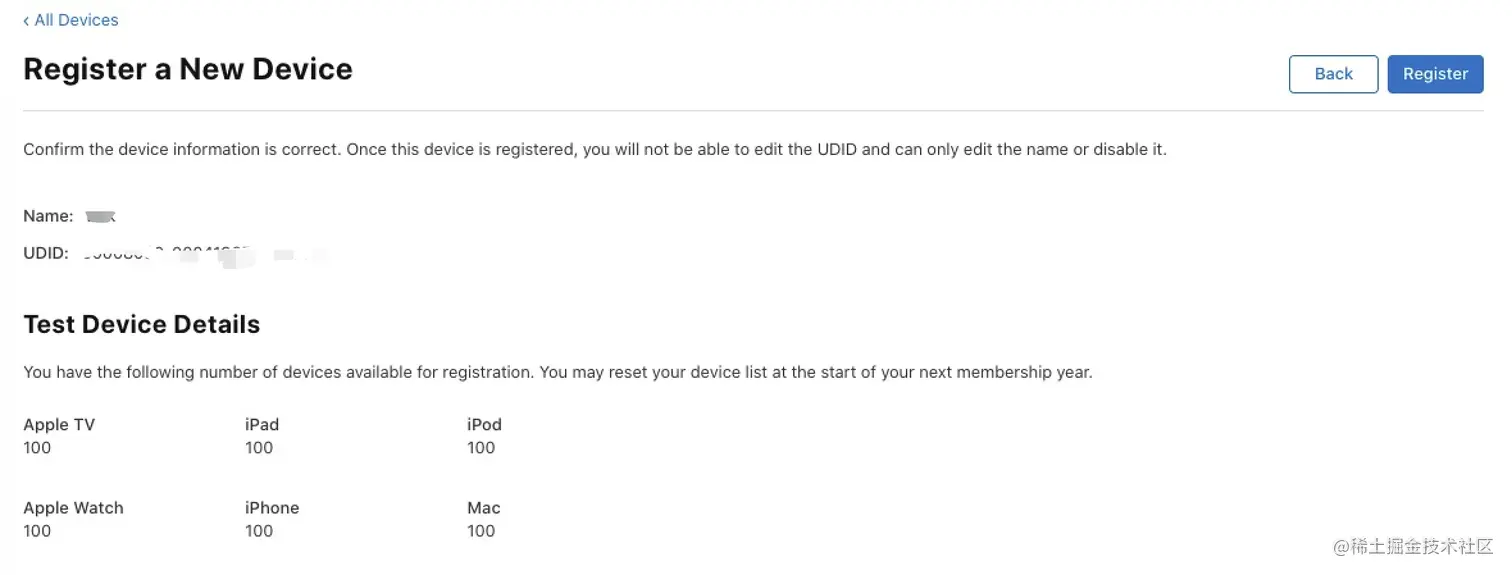Click the Mac label
Screen dimensions: 1512x575
pyautogui.click(x=484, y=508)
